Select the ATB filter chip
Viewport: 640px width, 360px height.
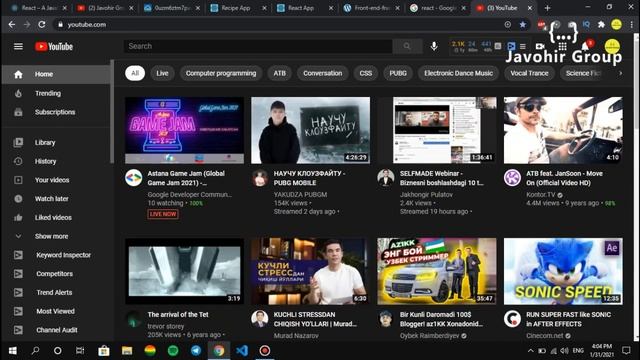point(280,73)
